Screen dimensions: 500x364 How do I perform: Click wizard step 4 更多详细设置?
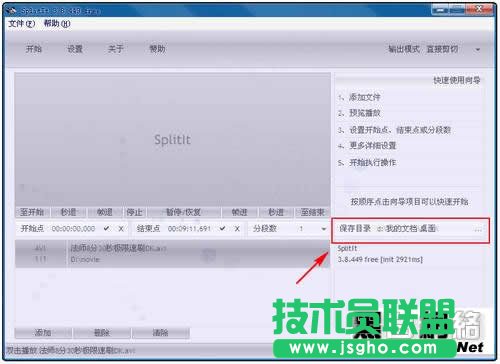click(x=367, y=146)
